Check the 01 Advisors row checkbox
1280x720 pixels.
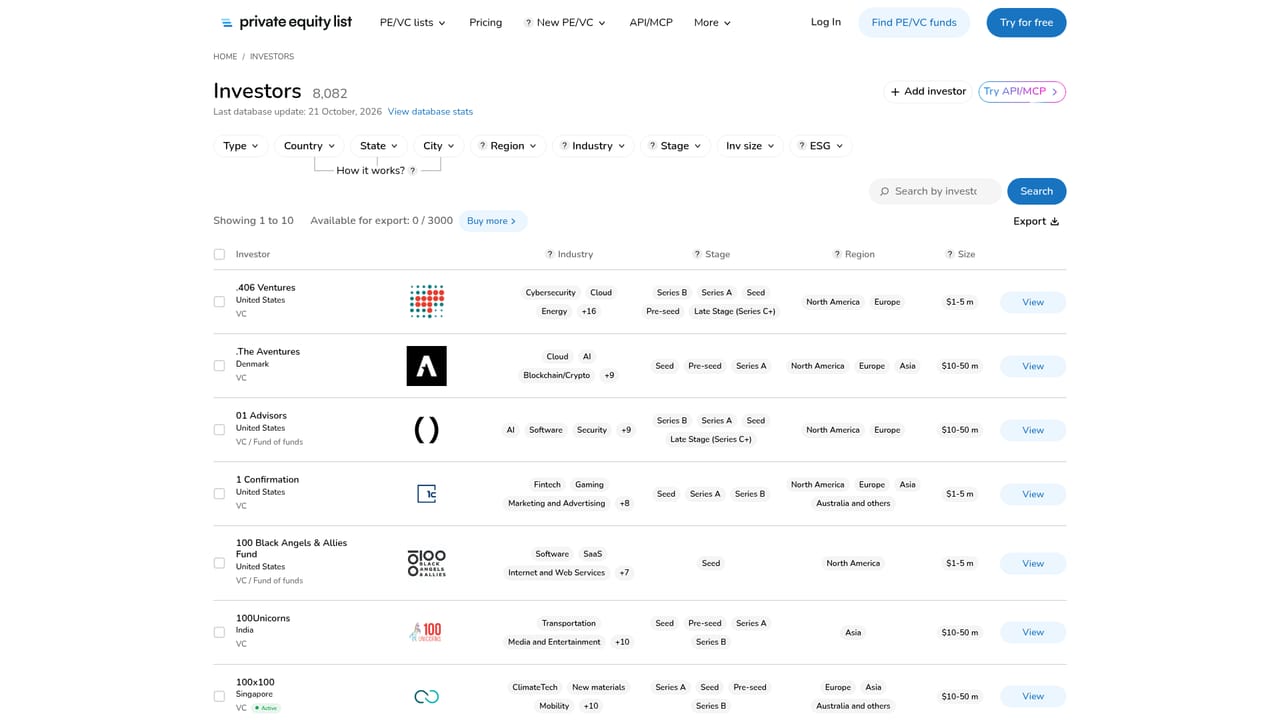219,430
